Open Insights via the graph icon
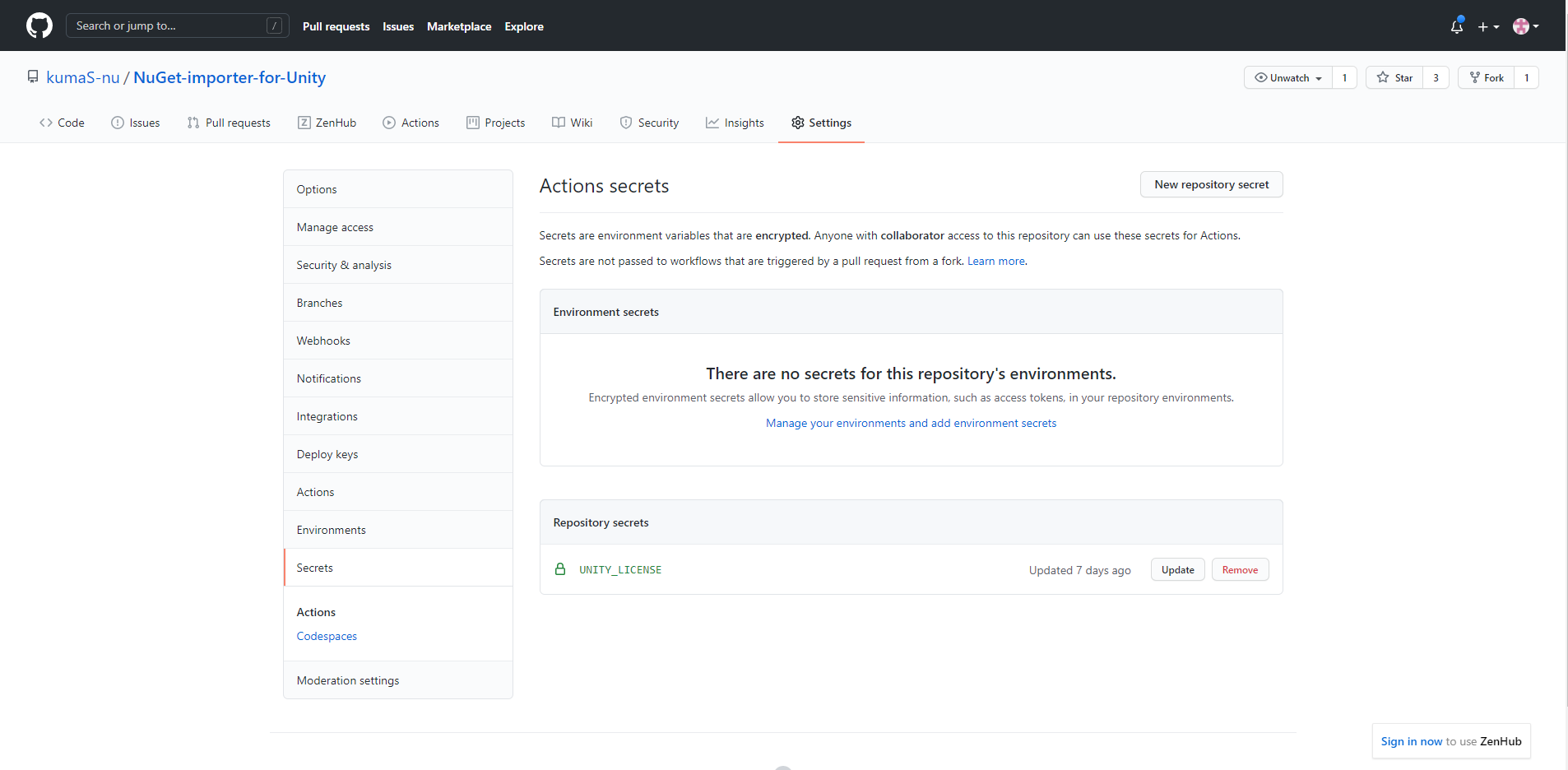Image resolution: width=1568 pixels, height=770 pixels. (712, 123)
